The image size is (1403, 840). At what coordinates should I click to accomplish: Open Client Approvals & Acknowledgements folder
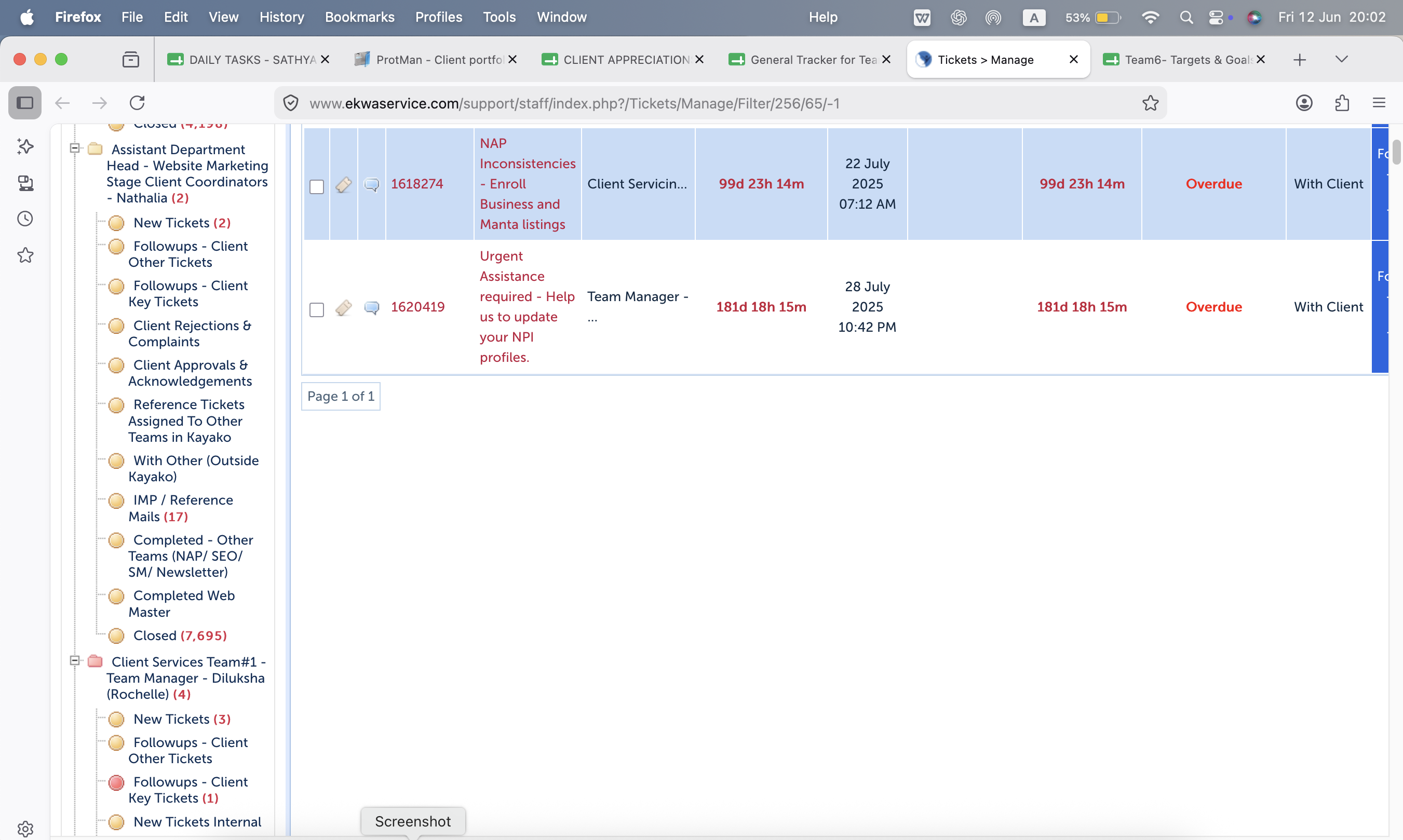click(x=190, y=373)
